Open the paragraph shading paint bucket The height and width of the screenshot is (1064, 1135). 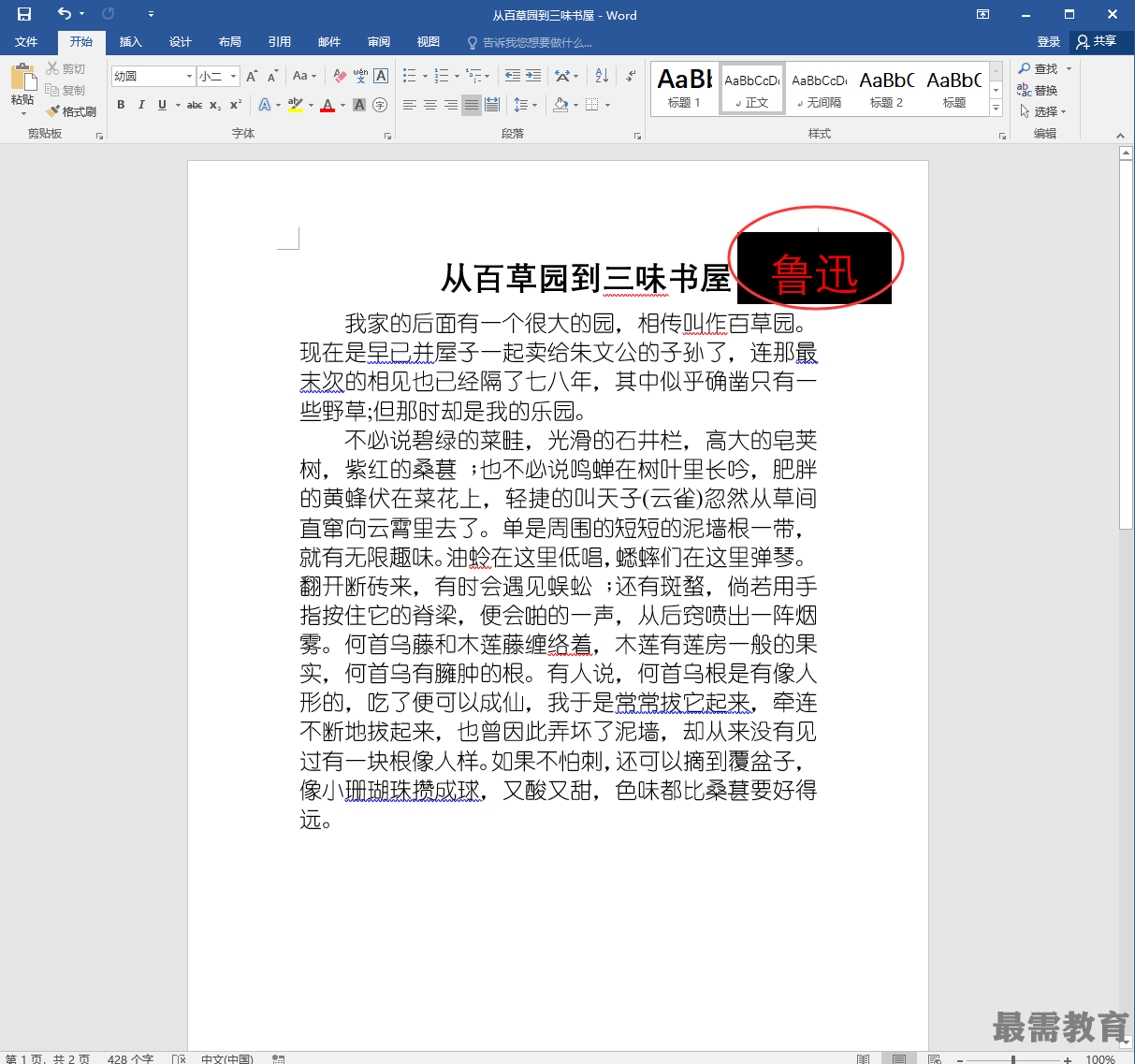tap(560, 105)
